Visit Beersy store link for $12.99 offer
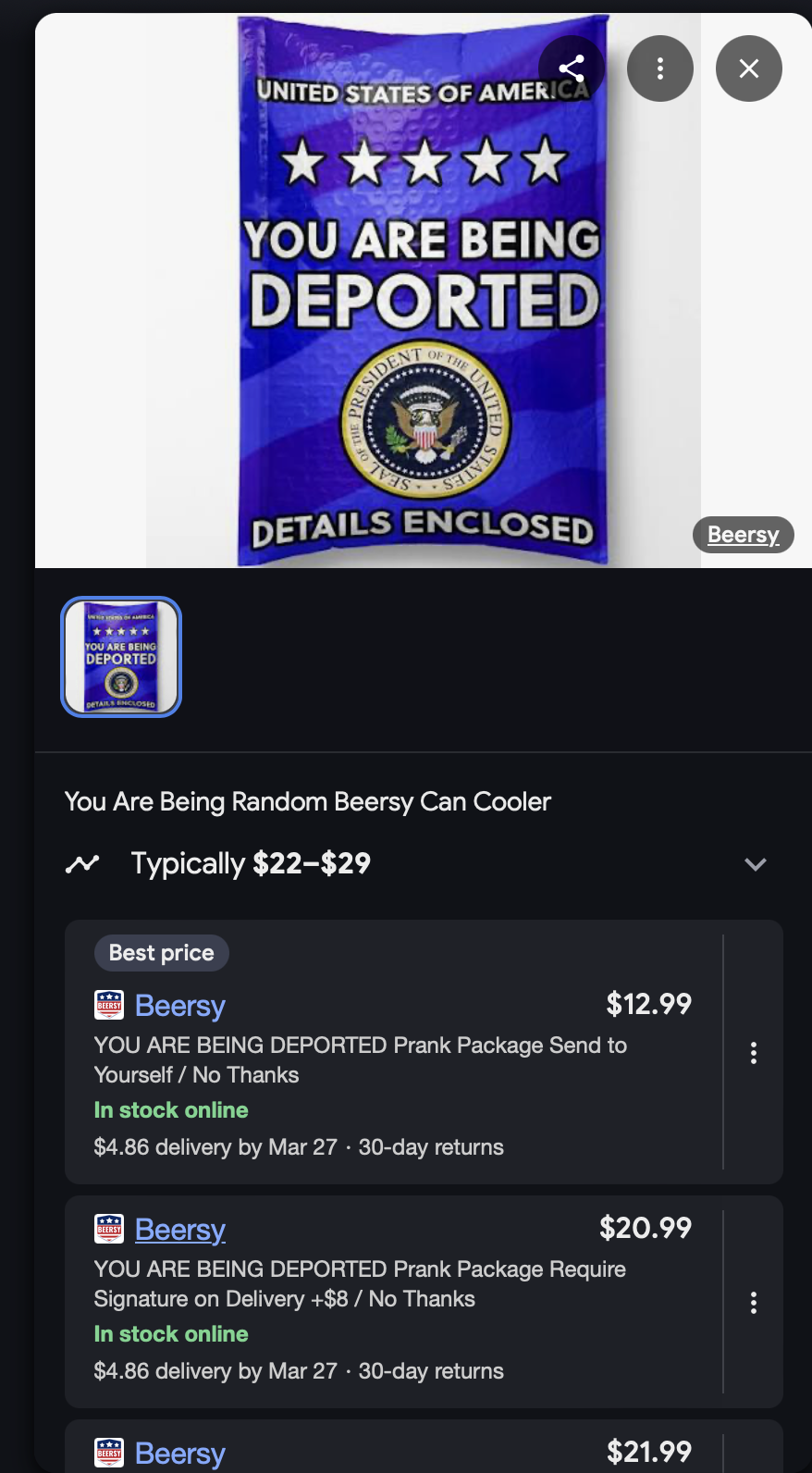This screenshot has height=1473, width=812. pos(180,1005)
